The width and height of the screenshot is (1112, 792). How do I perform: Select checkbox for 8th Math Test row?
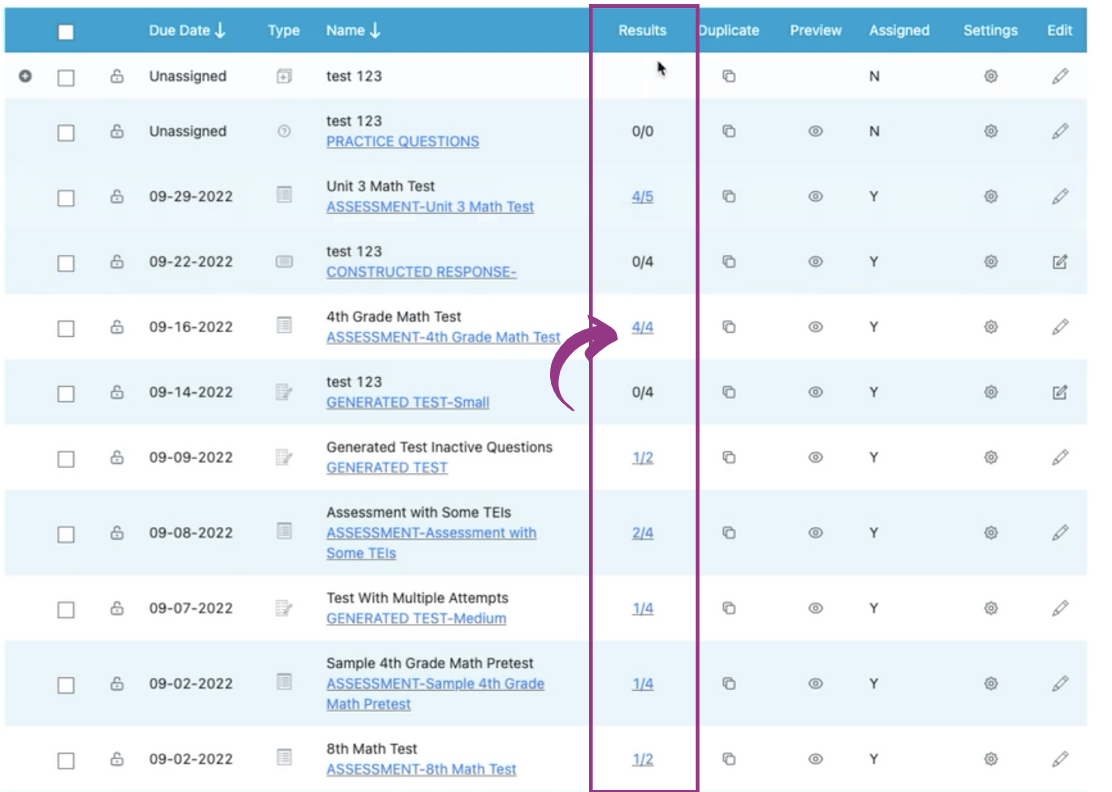coord(66,761)
